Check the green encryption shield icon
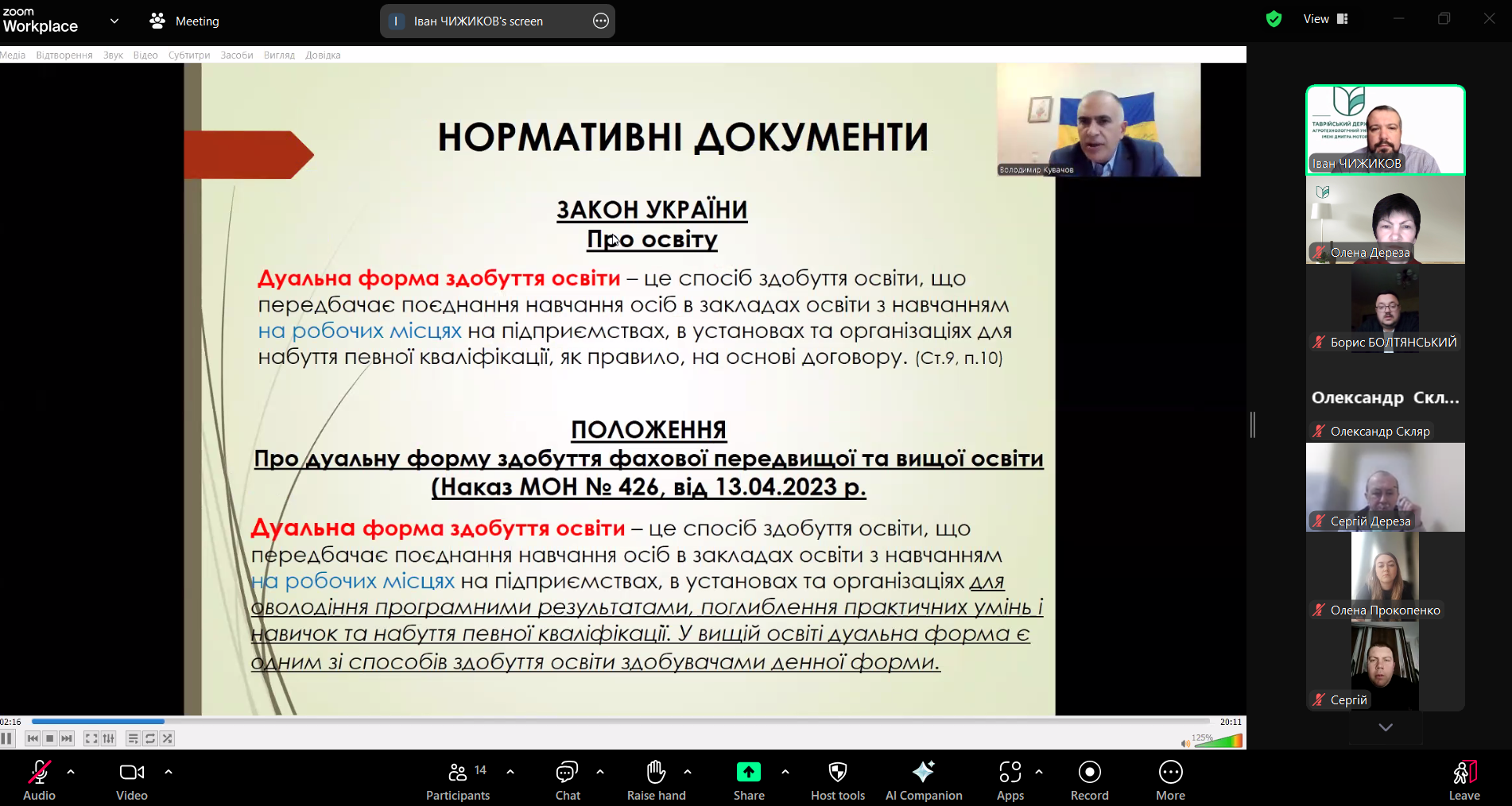The image size is (1512, 806). 1274,19
